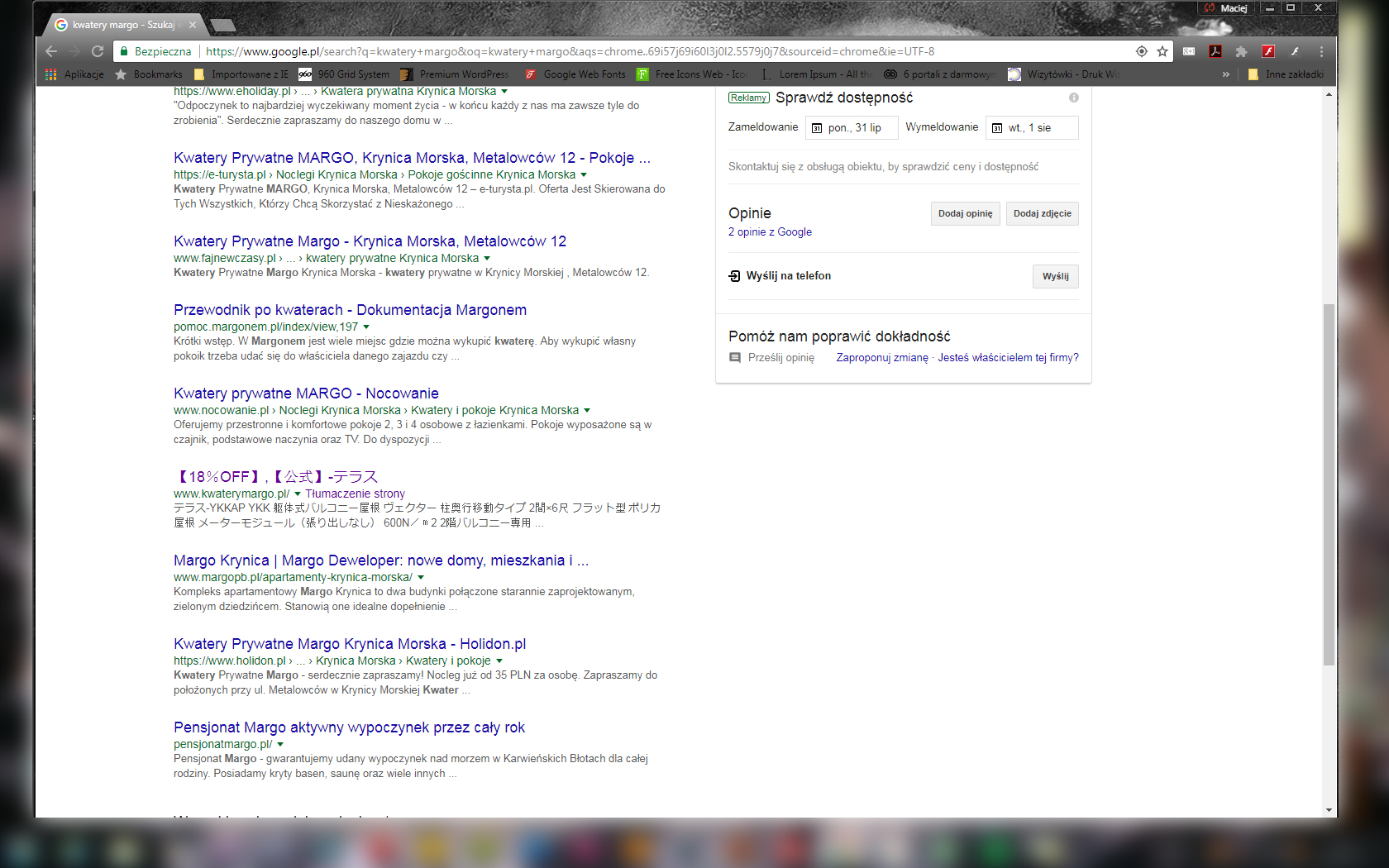This screenshot has width=1389, height=868.
Task: Open the puzzle piece extension icon
Action: 1241,51
